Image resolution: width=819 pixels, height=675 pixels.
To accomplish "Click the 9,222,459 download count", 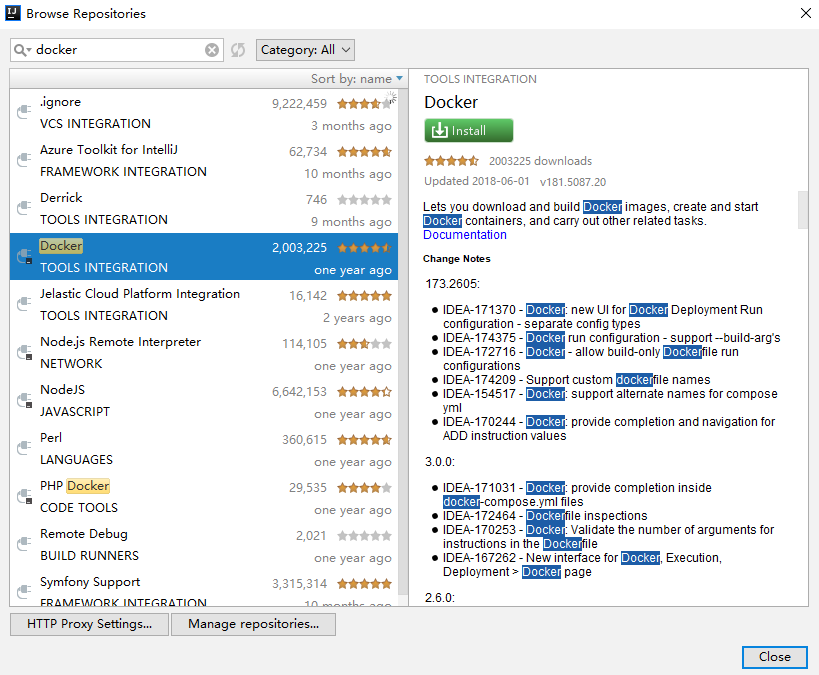I will point(299,104).
